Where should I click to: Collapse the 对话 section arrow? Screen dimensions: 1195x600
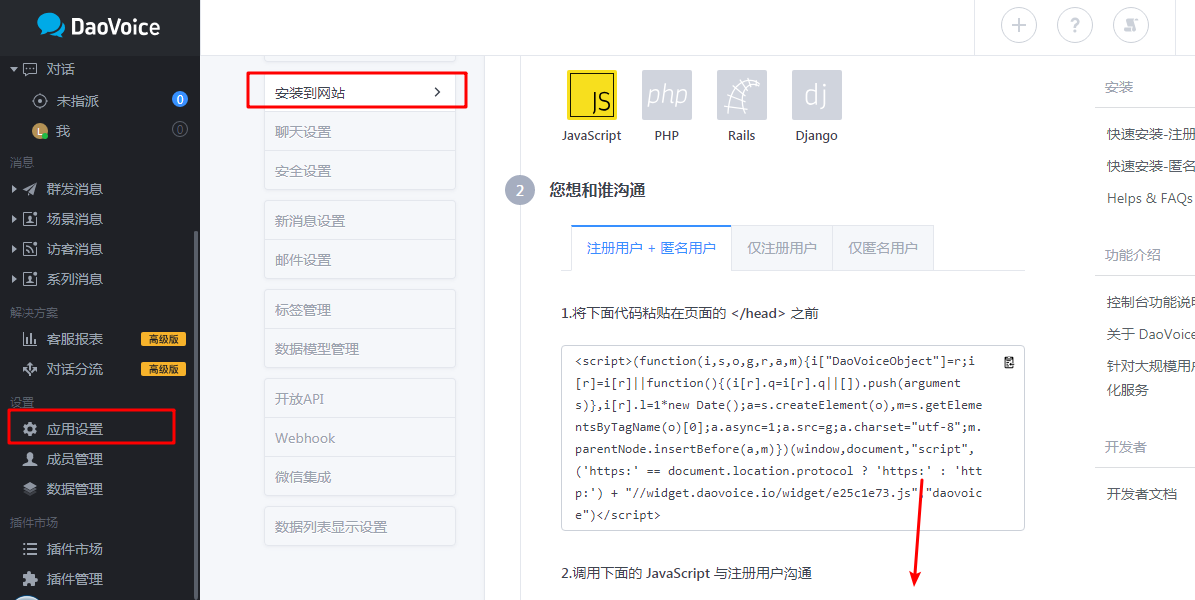(14, 69)
